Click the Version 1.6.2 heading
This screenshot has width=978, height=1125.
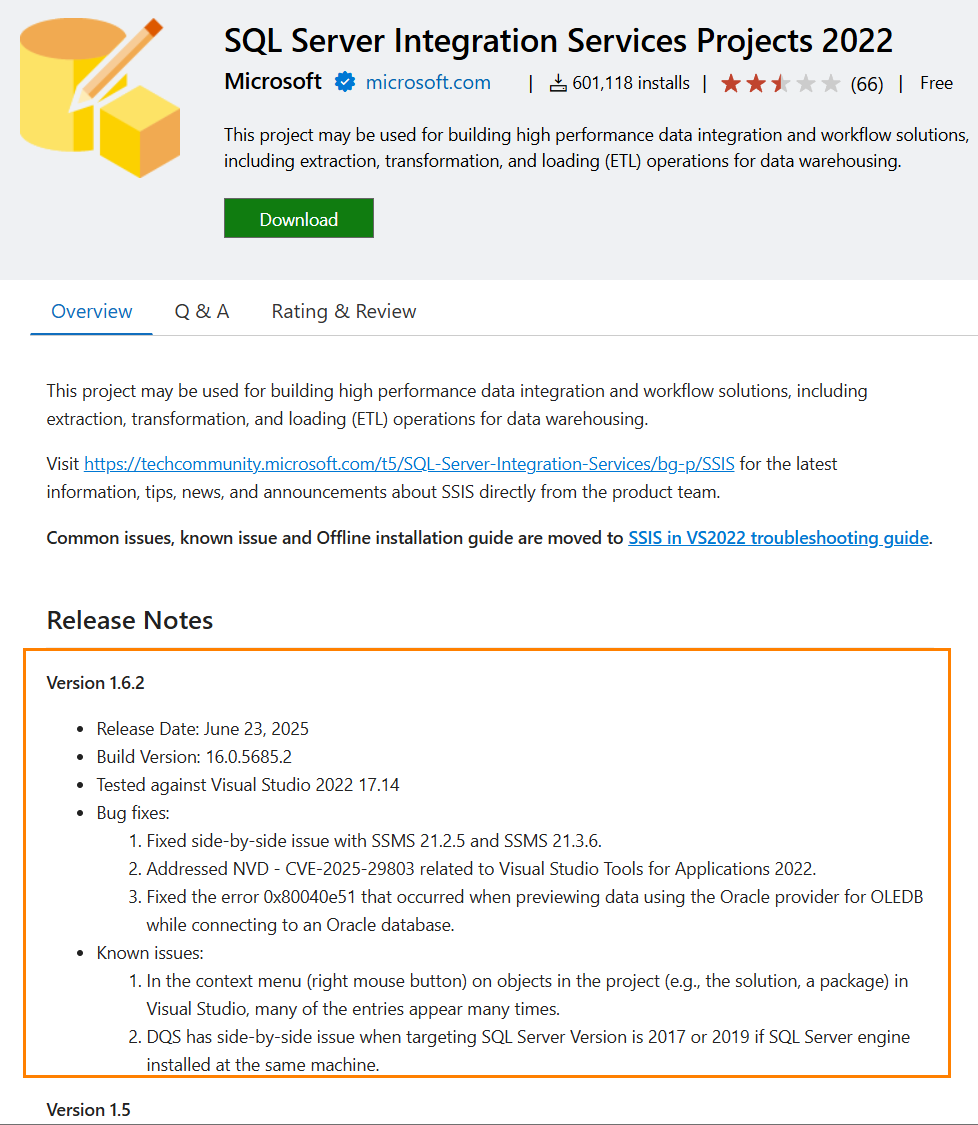tap(95, 683)
